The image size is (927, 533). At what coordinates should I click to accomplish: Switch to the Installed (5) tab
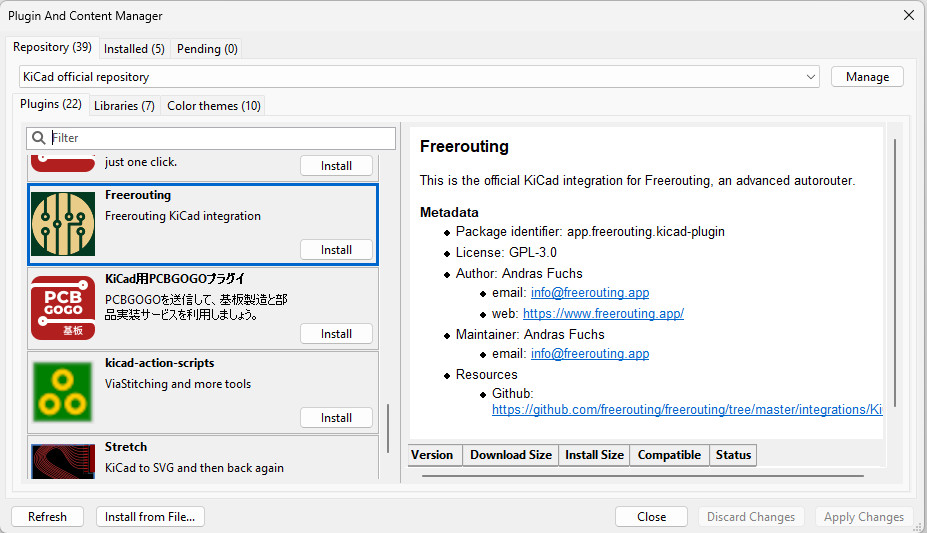pos(134,49)
